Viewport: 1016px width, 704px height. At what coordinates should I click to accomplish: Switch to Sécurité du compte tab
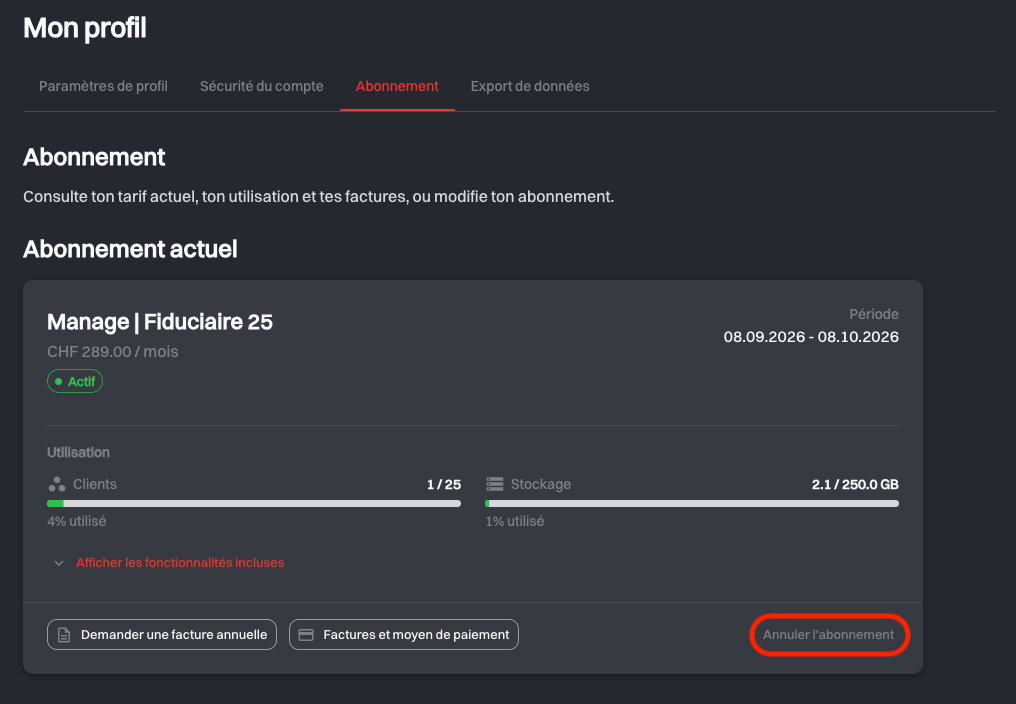[x=262, y=86]
